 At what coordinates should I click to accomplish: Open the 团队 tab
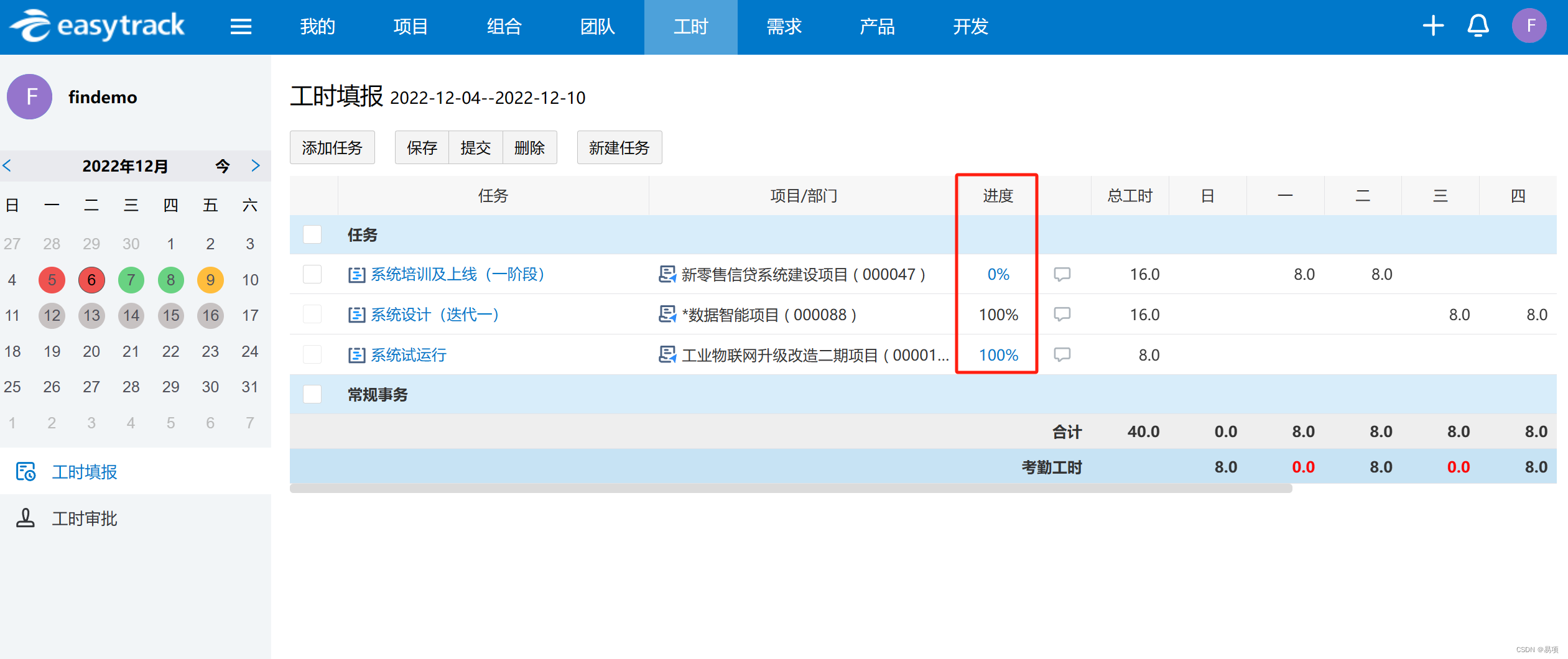pos(597,27)
